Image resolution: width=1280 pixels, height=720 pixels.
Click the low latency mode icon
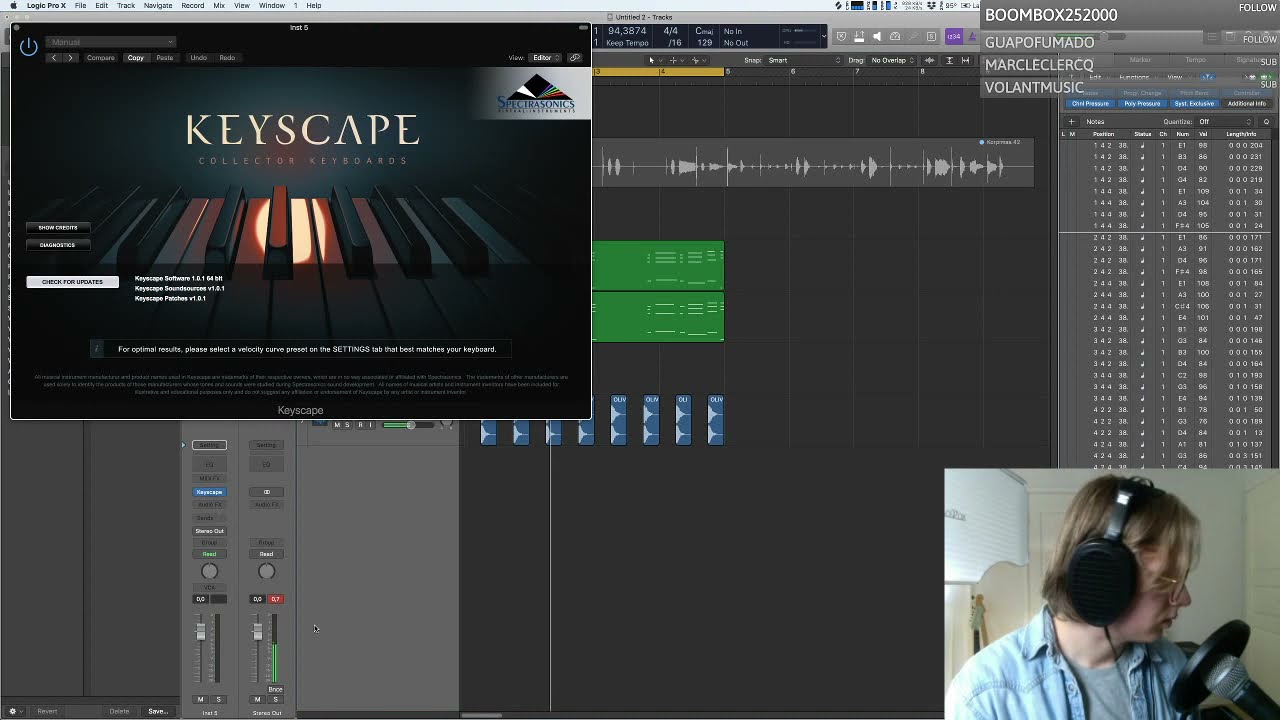859,37
